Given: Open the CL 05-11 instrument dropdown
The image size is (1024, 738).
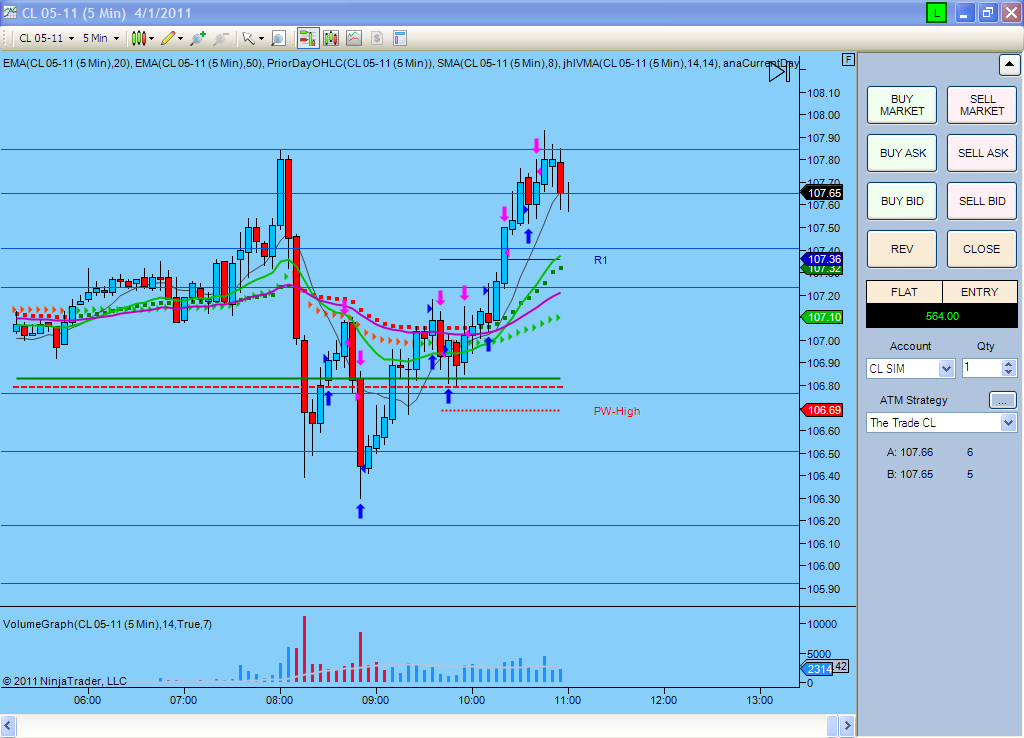Looking at the screenshot, I should point(46,39).
